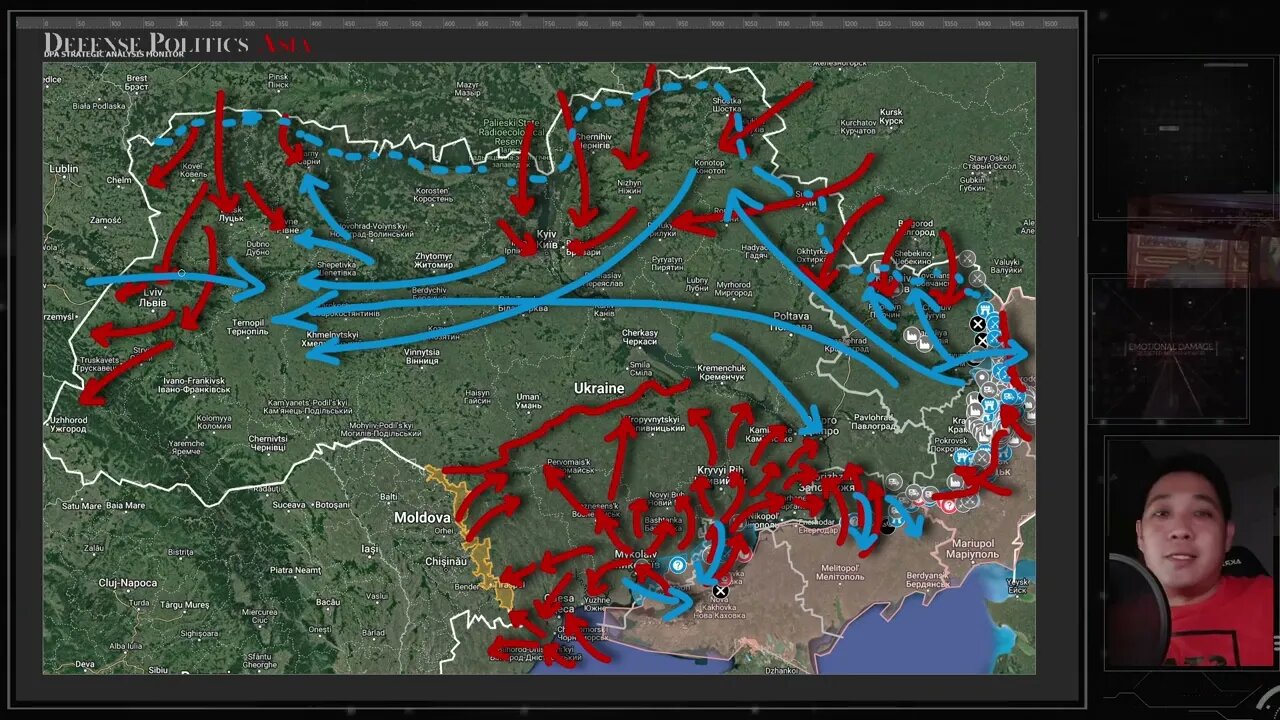Click the Kursk city label
This screenshot has width=1280, height=720.
(x=890, y=116)
